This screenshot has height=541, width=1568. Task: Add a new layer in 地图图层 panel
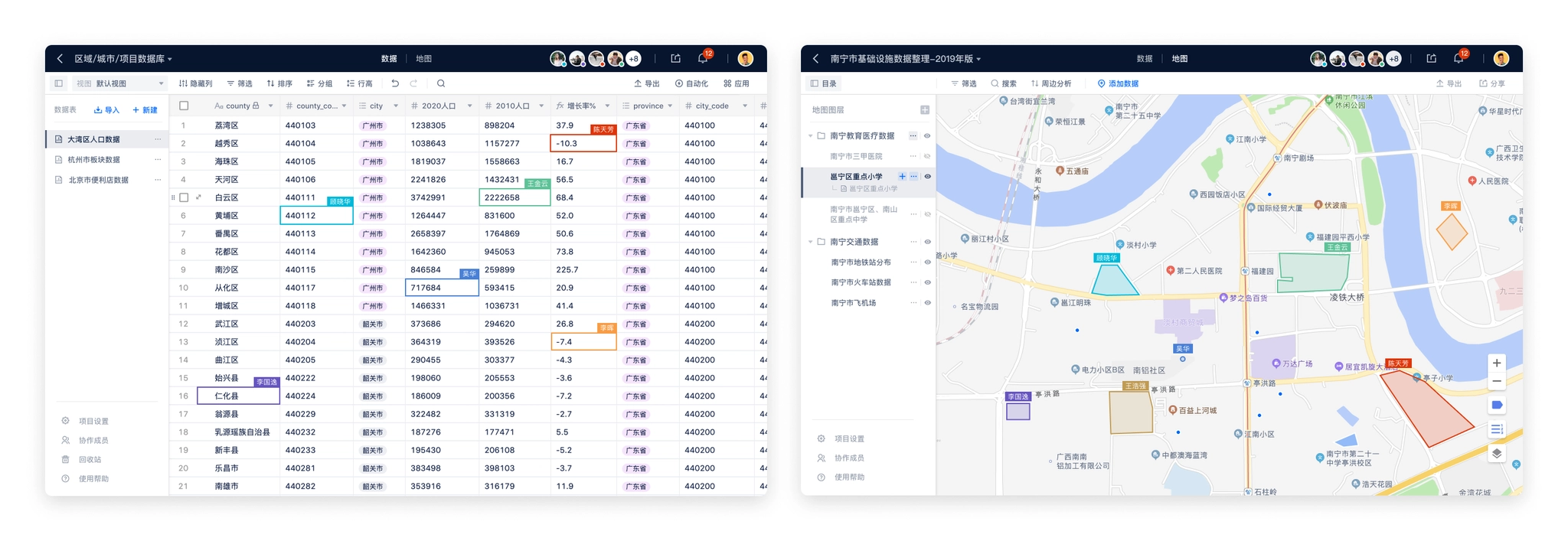tap(925, 110)
